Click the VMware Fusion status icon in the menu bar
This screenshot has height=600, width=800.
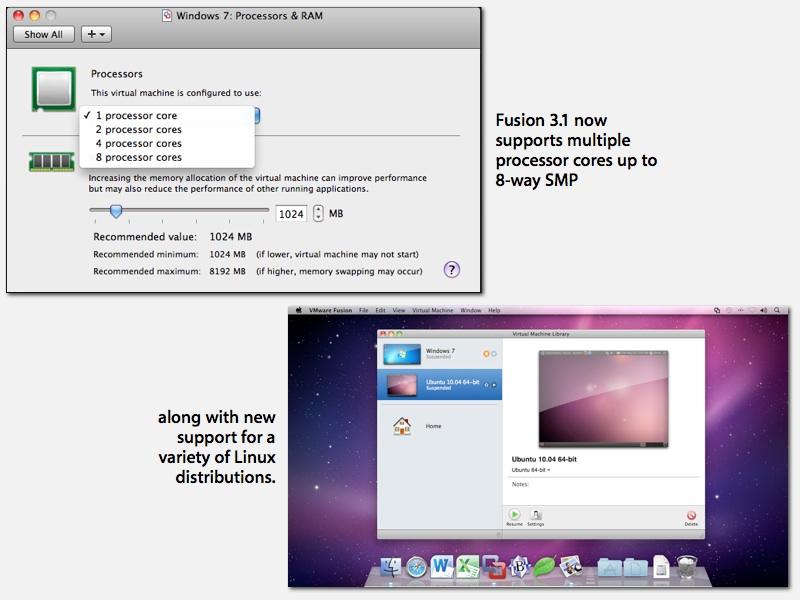pos(717,310)
